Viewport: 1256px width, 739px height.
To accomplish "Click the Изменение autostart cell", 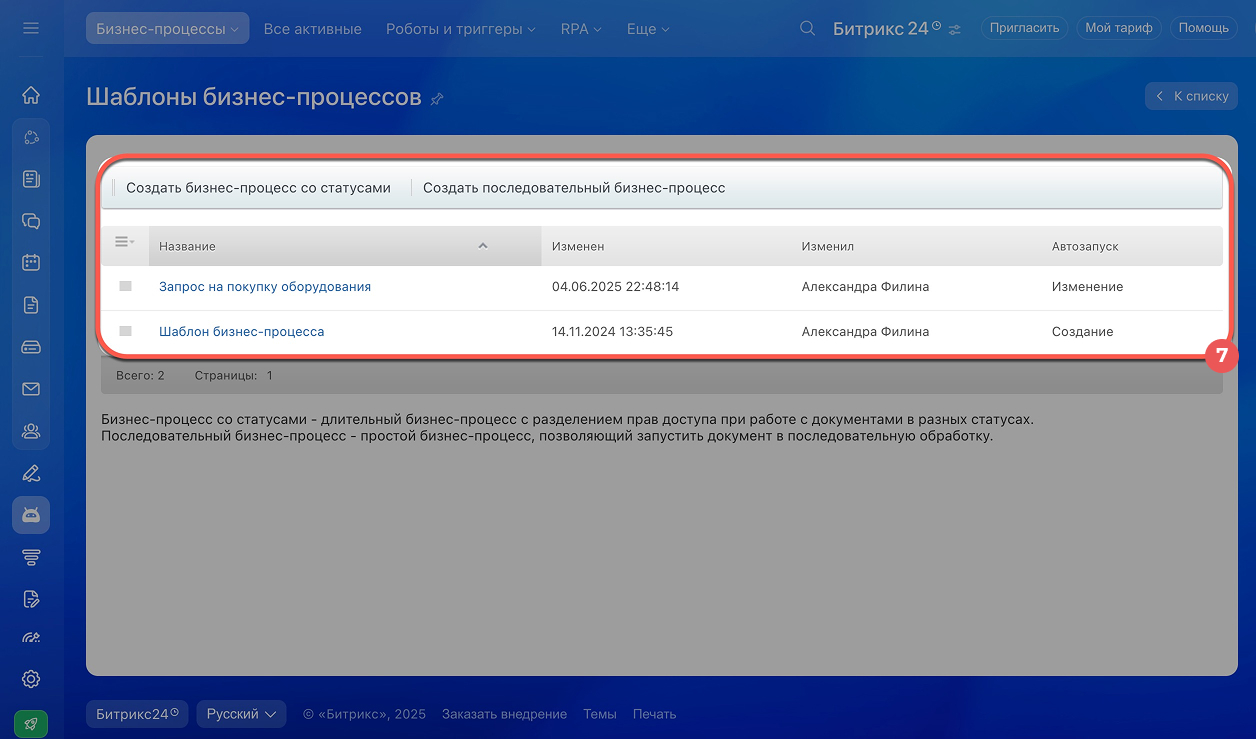I will (1087, 286).
